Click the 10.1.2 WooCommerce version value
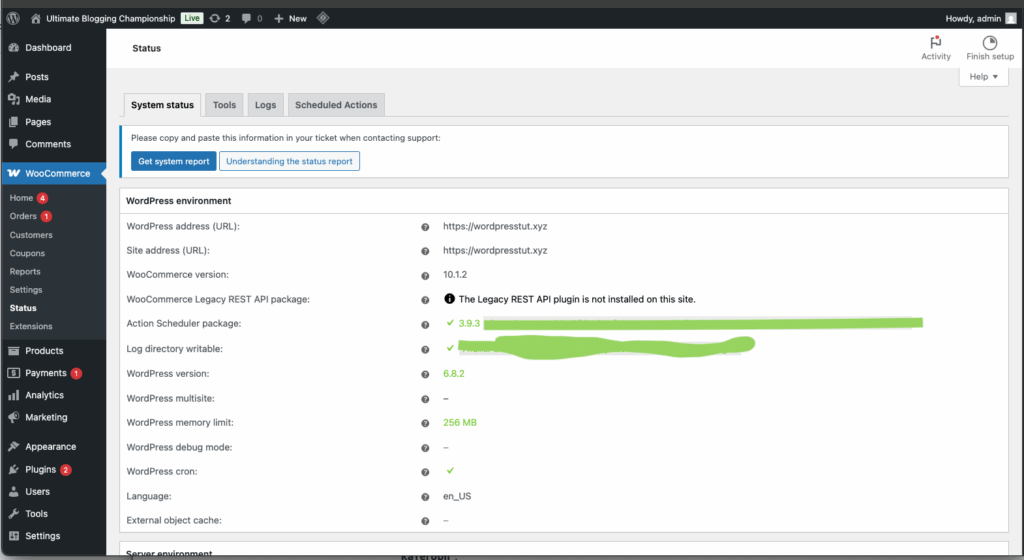The width and height of the screenshot is (1024, 560). tap(455, 275)
